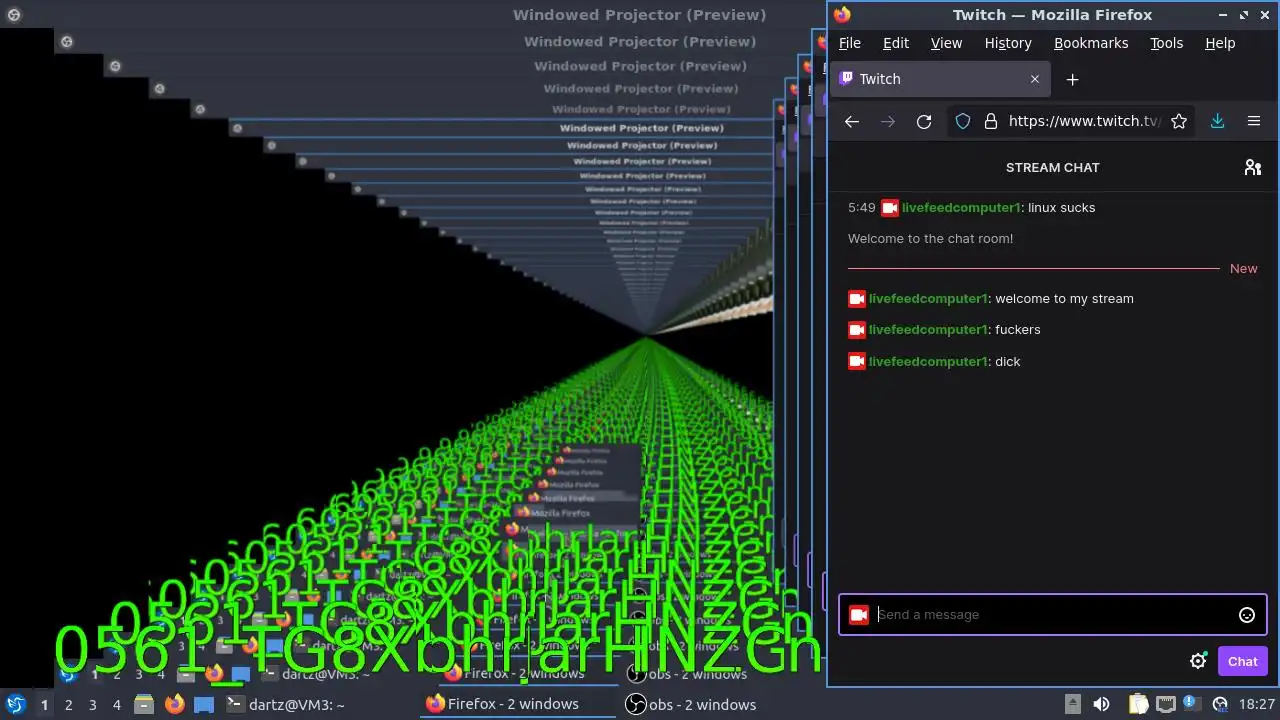The height and width of the screenshot is (720, 1280).
Task: Open chat settings gear icon
Action: tap(1198, 661)
